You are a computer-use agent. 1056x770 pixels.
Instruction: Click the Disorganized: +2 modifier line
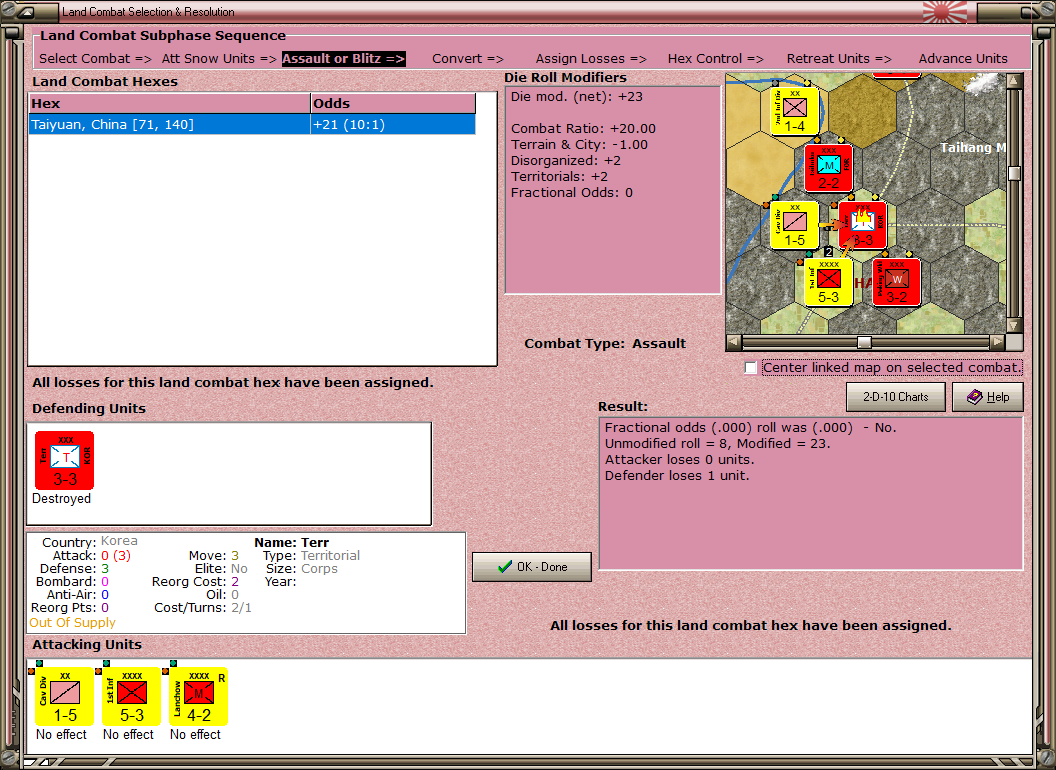(566, 161)
